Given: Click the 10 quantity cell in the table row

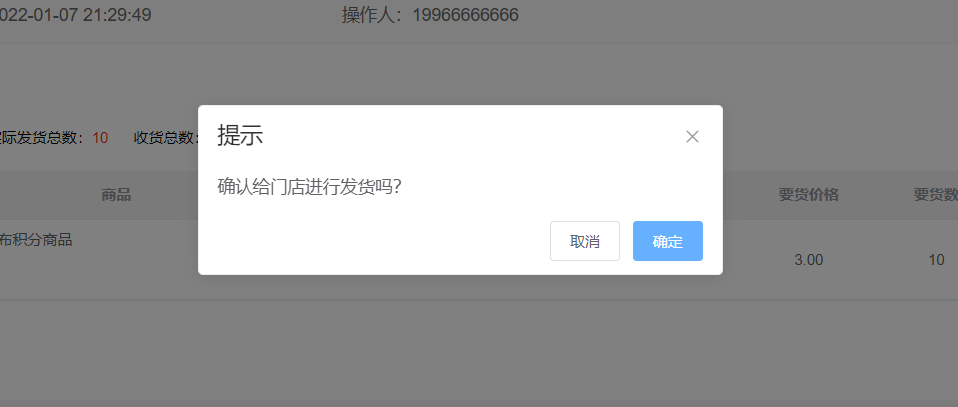Looking at the screenshot, I should 936,260.
